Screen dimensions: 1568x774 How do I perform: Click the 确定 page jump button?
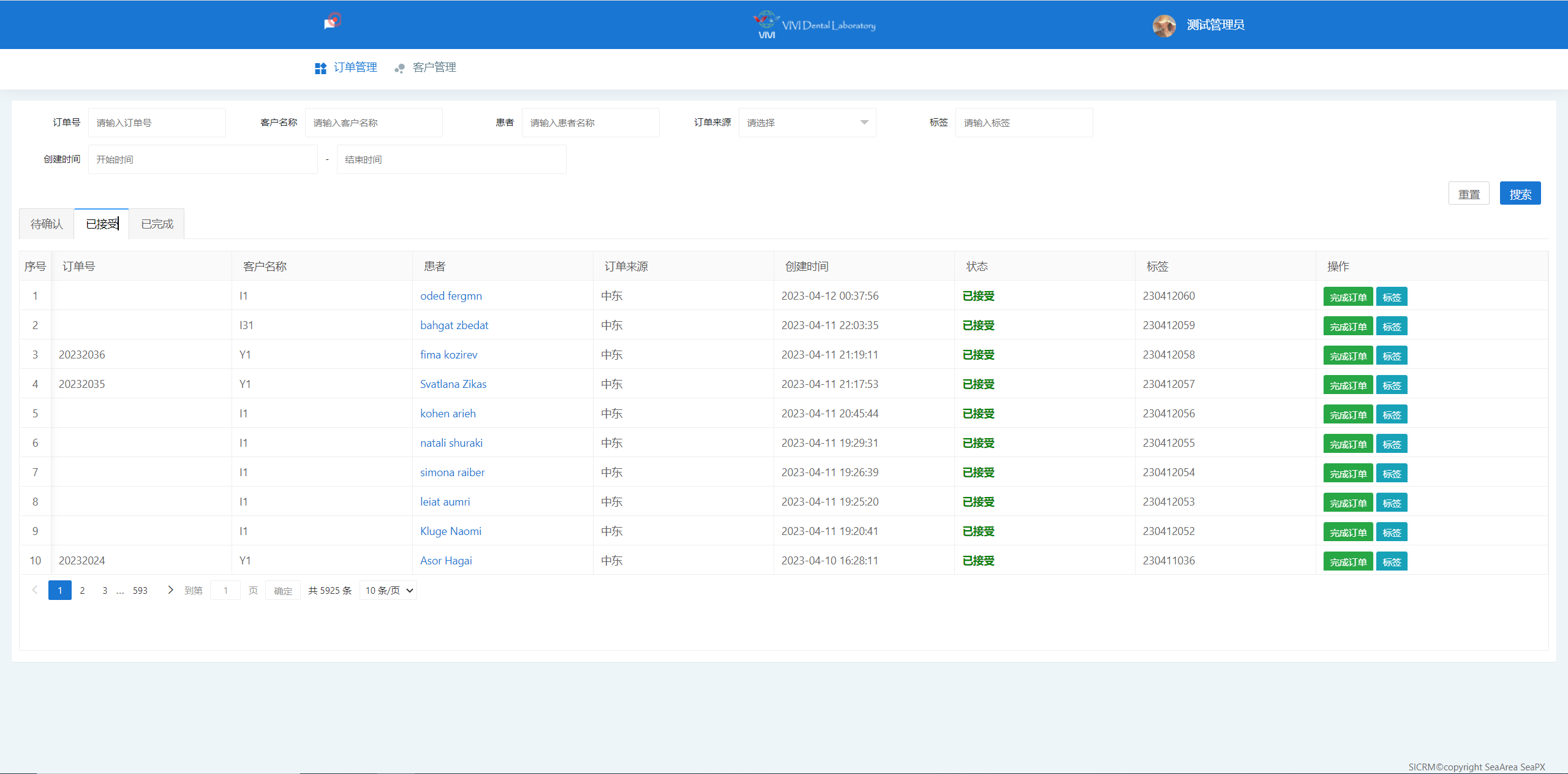point(283,590)
